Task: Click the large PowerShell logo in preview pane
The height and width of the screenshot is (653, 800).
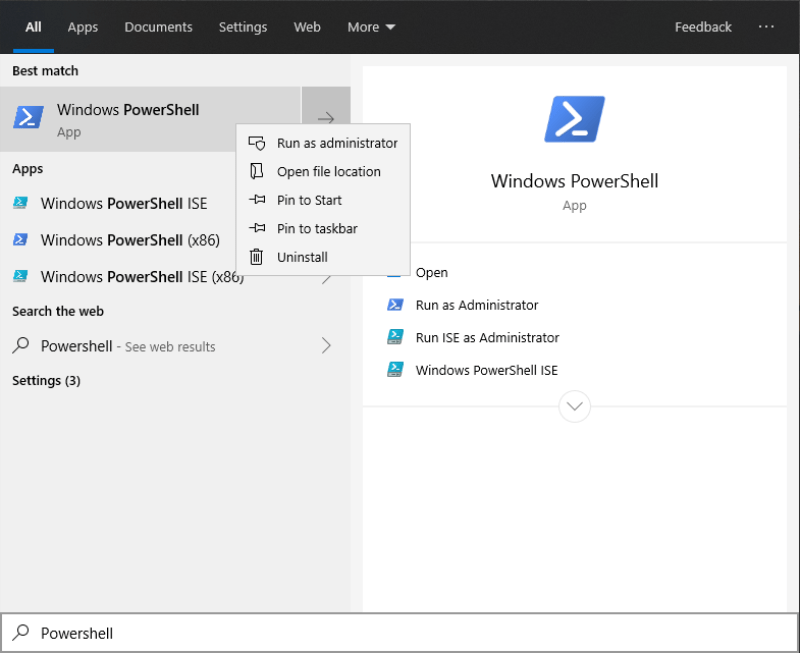Action: click(x=574, y=119)
